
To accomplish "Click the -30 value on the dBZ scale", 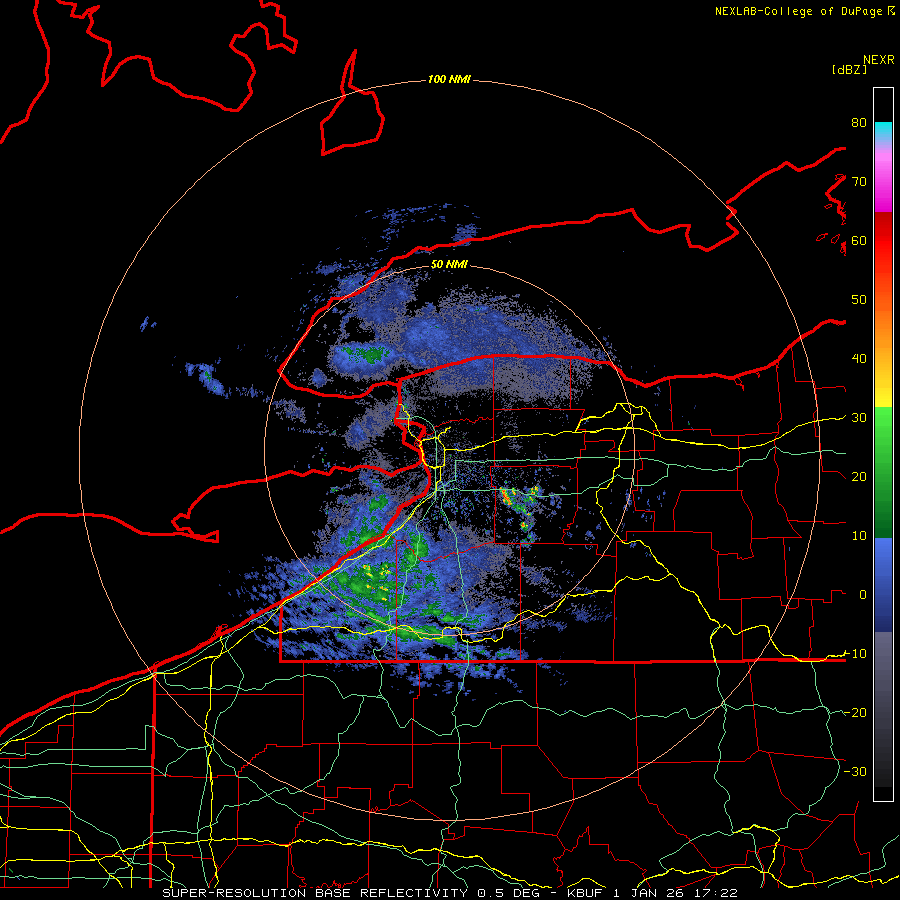I will coord(855,772).
